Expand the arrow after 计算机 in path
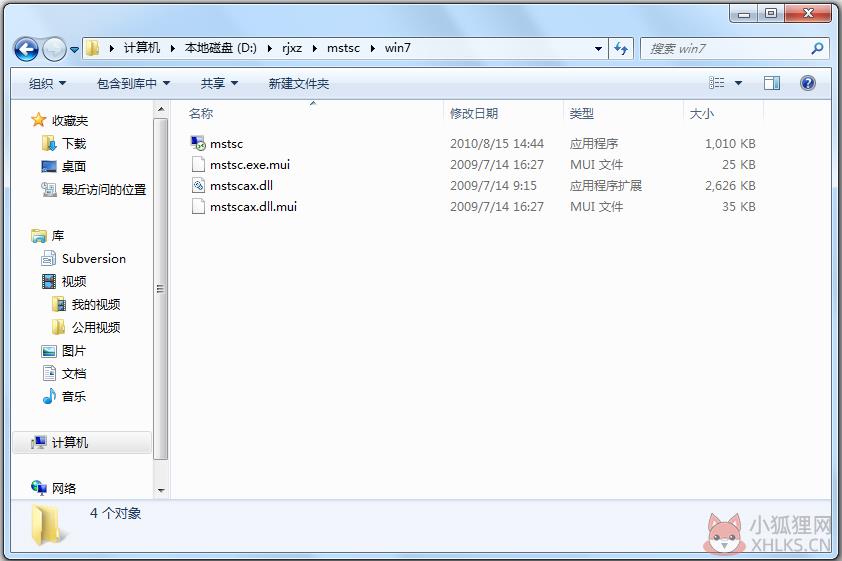842x561 pixels. [x=172, y=48]
